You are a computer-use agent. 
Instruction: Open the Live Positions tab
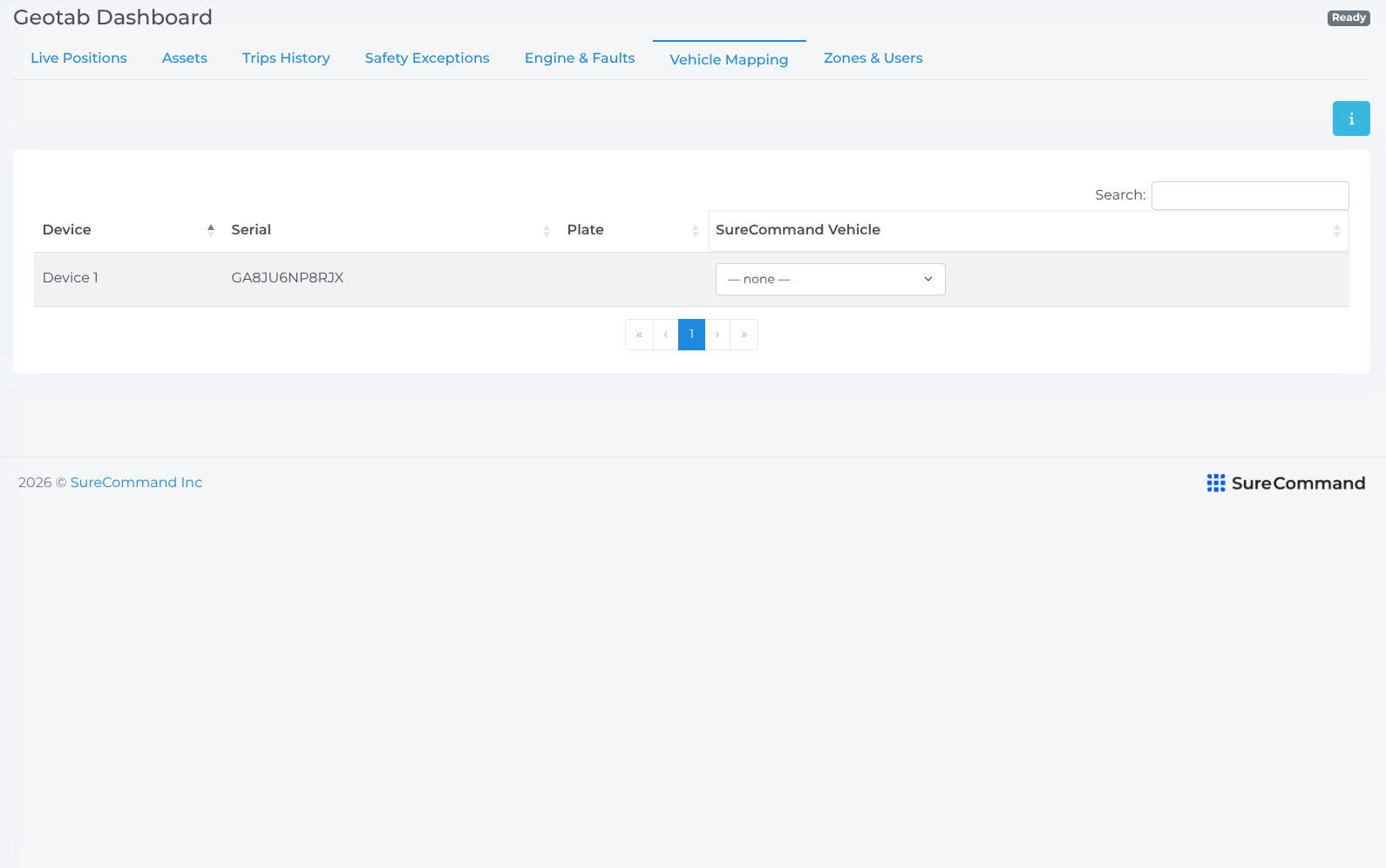point(78,58)
